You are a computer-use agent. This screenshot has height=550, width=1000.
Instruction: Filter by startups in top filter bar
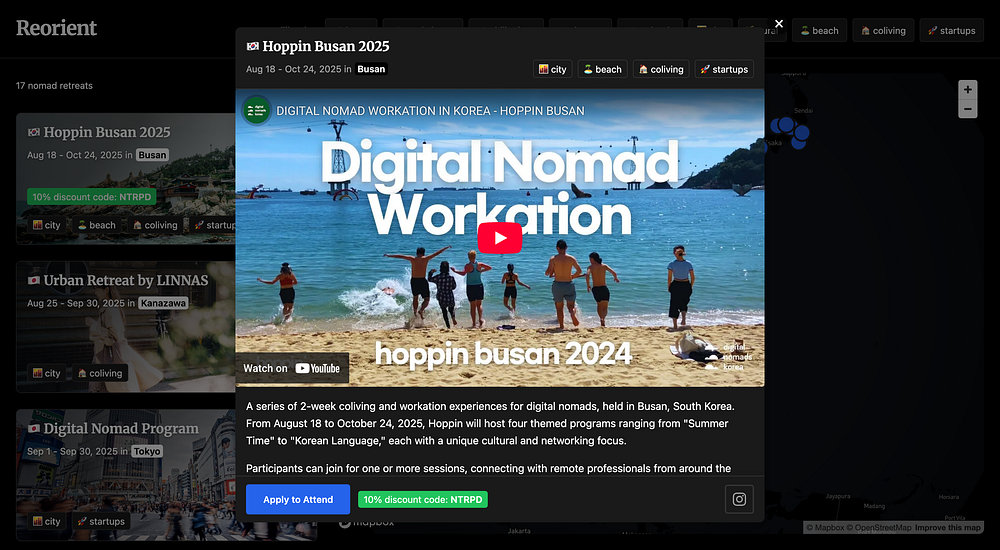point(952,31)
